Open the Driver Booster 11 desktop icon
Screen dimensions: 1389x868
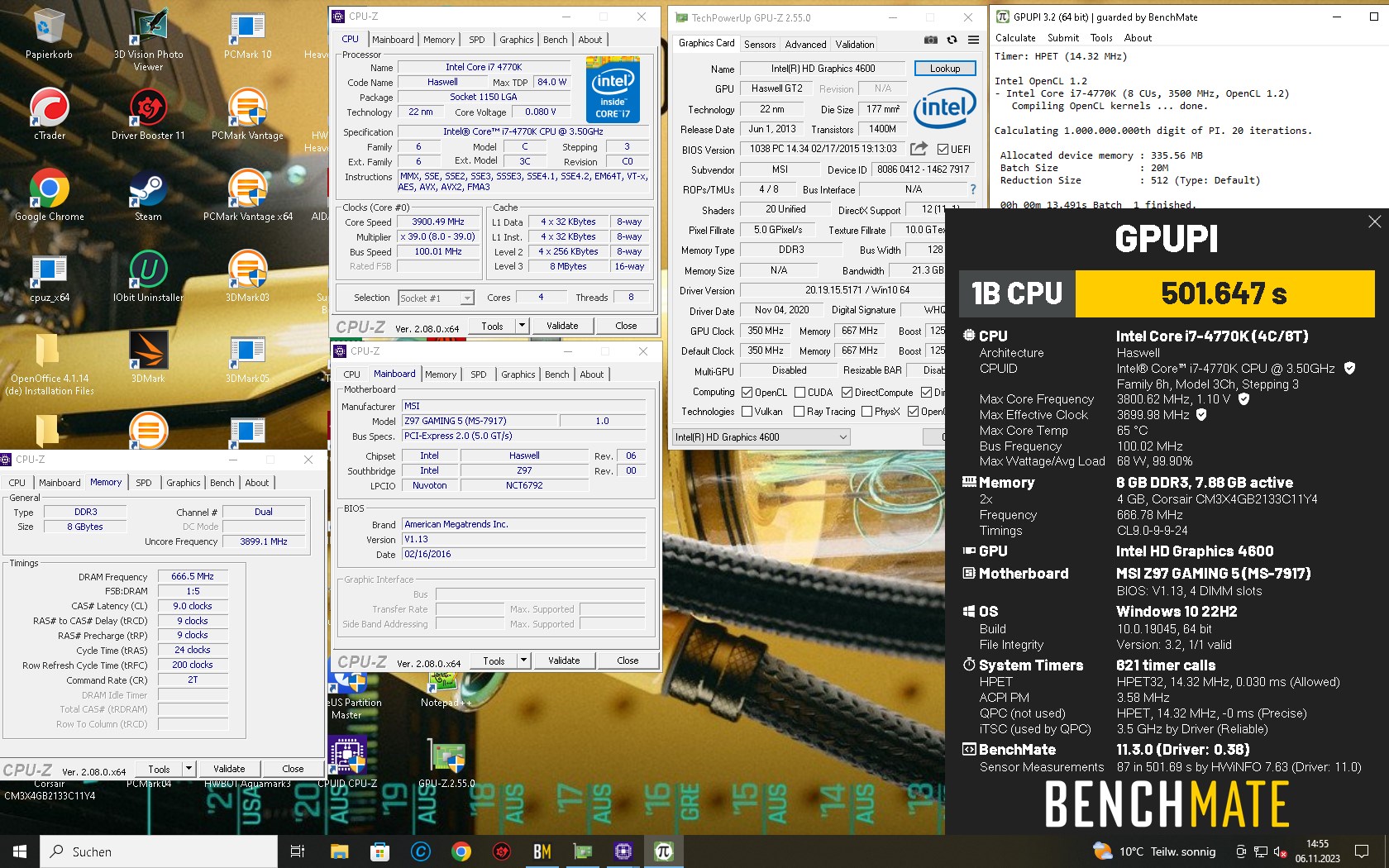click(x=148, y=114)
